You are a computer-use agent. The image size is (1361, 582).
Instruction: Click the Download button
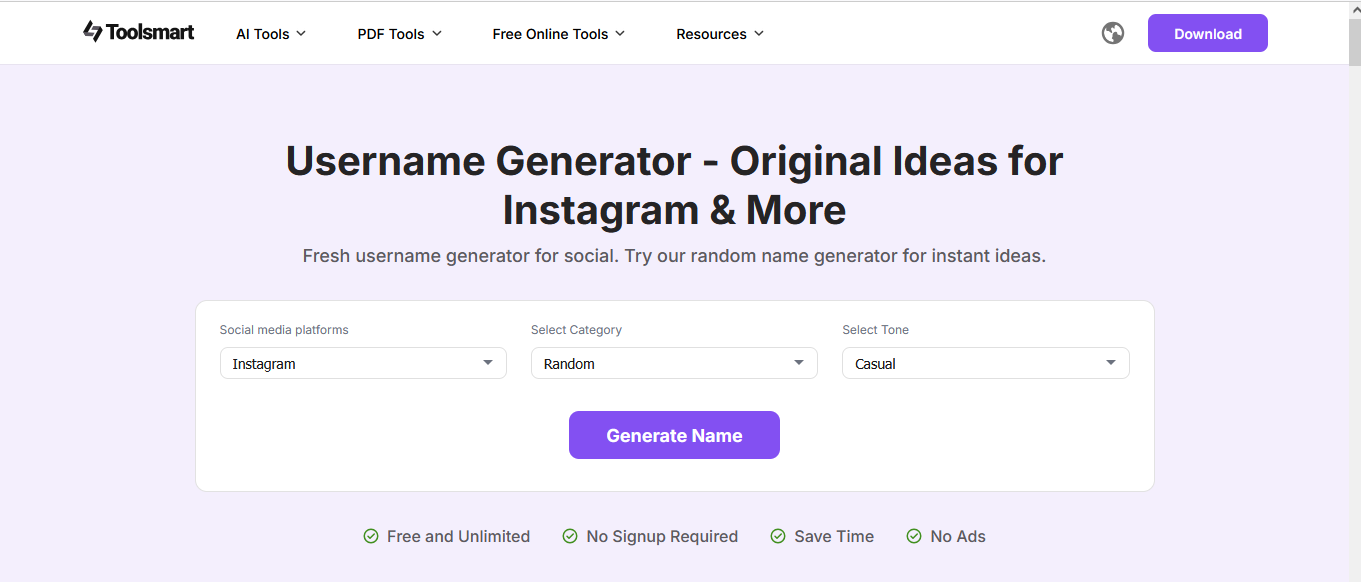(1208, 33)
